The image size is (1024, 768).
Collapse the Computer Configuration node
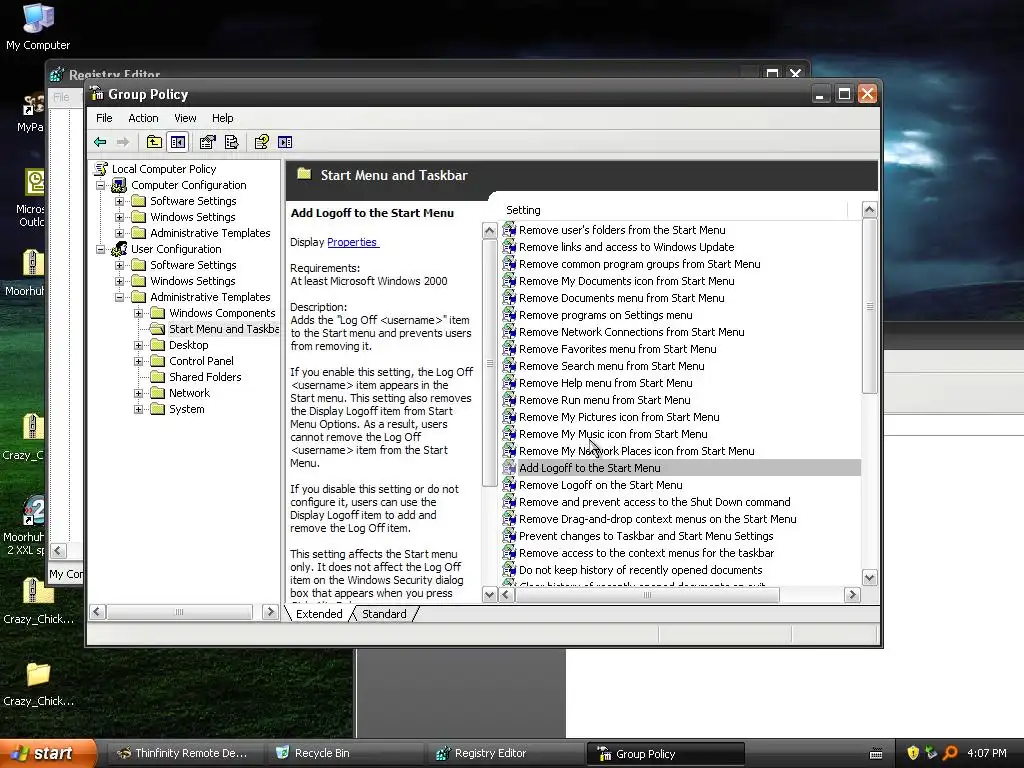click(x=101, y=185)
